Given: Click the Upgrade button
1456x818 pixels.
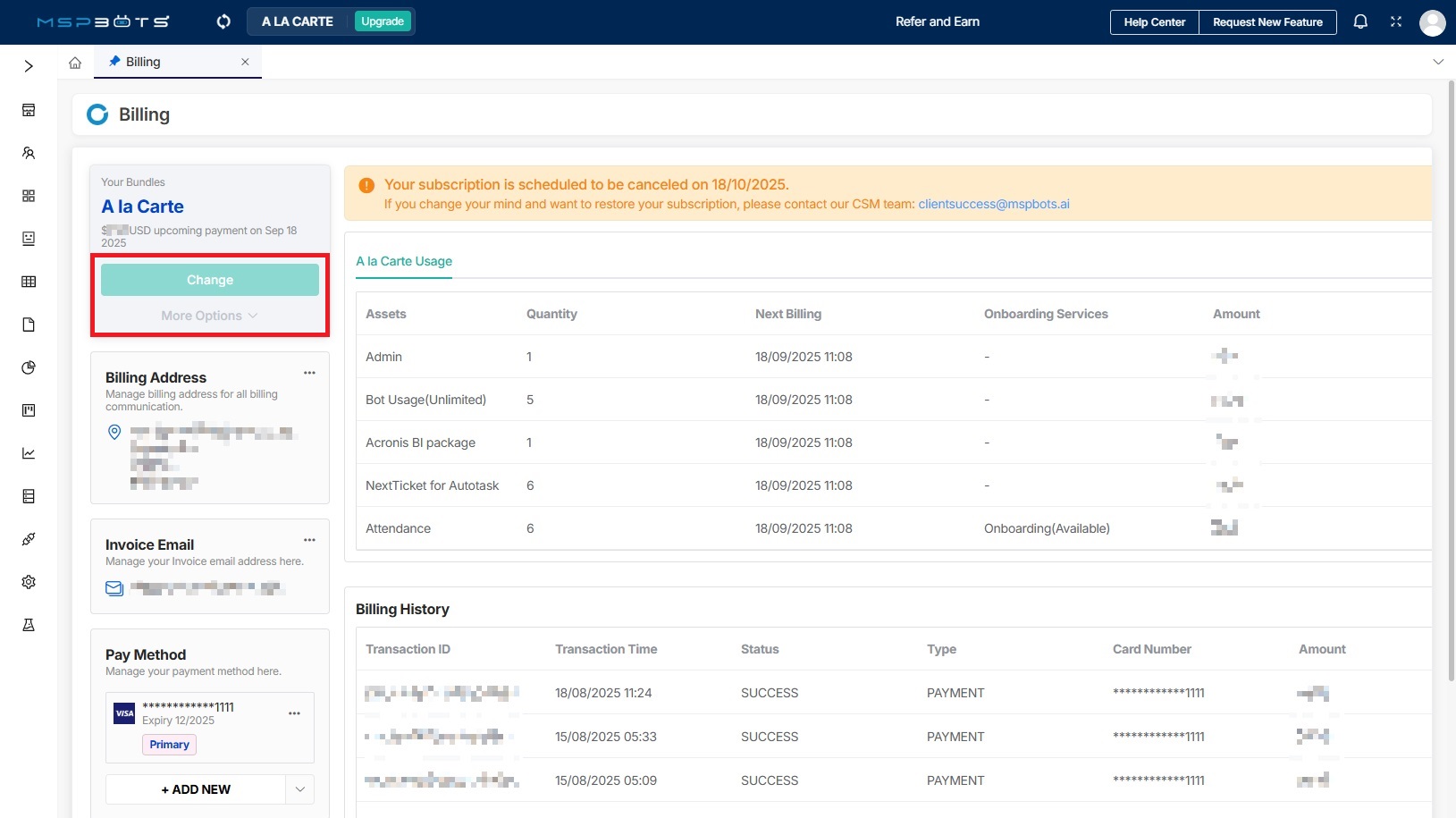Looking at the screenshot, I should [383, 21].
